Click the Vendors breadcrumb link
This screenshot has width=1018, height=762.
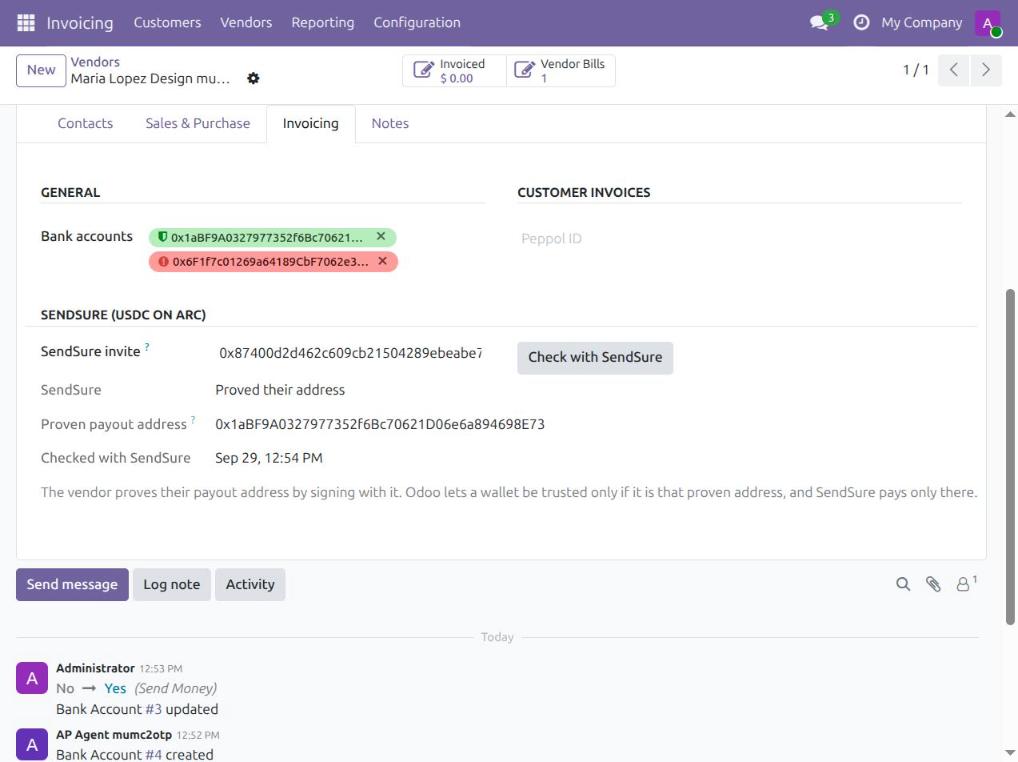[x=95, y=62]
